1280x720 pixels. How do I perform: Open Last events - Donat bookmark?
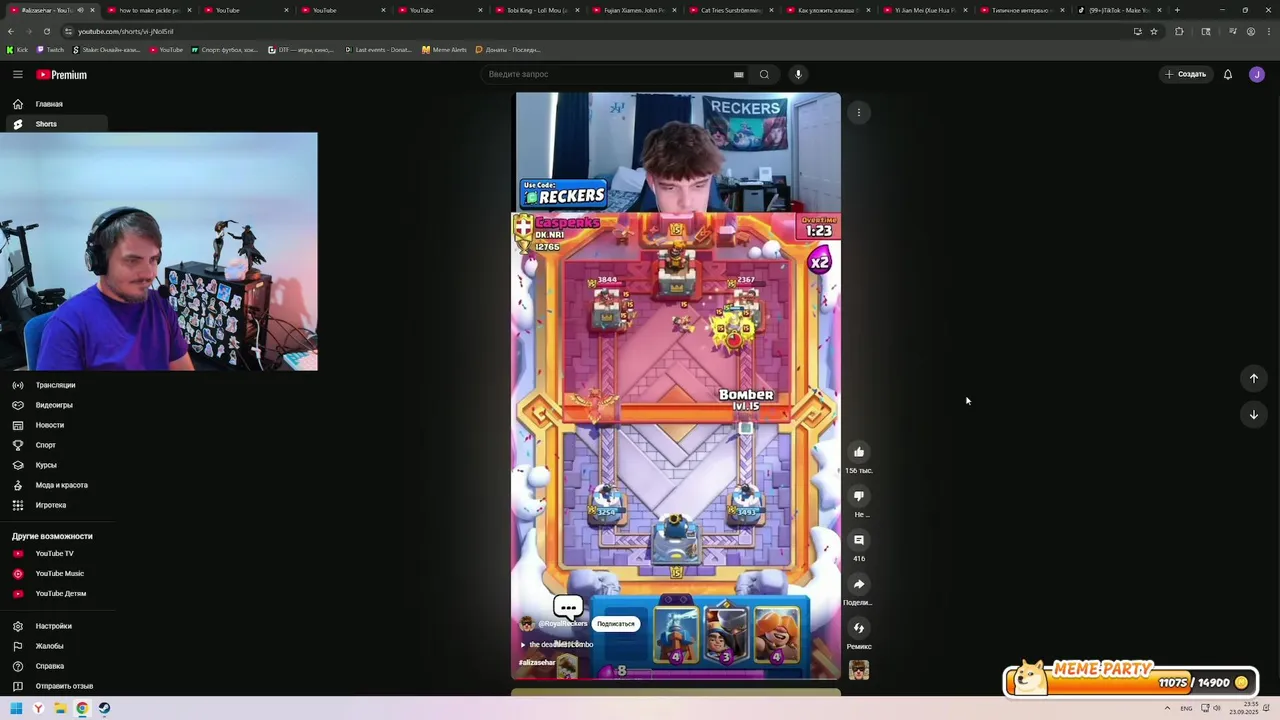click(378, 49)
